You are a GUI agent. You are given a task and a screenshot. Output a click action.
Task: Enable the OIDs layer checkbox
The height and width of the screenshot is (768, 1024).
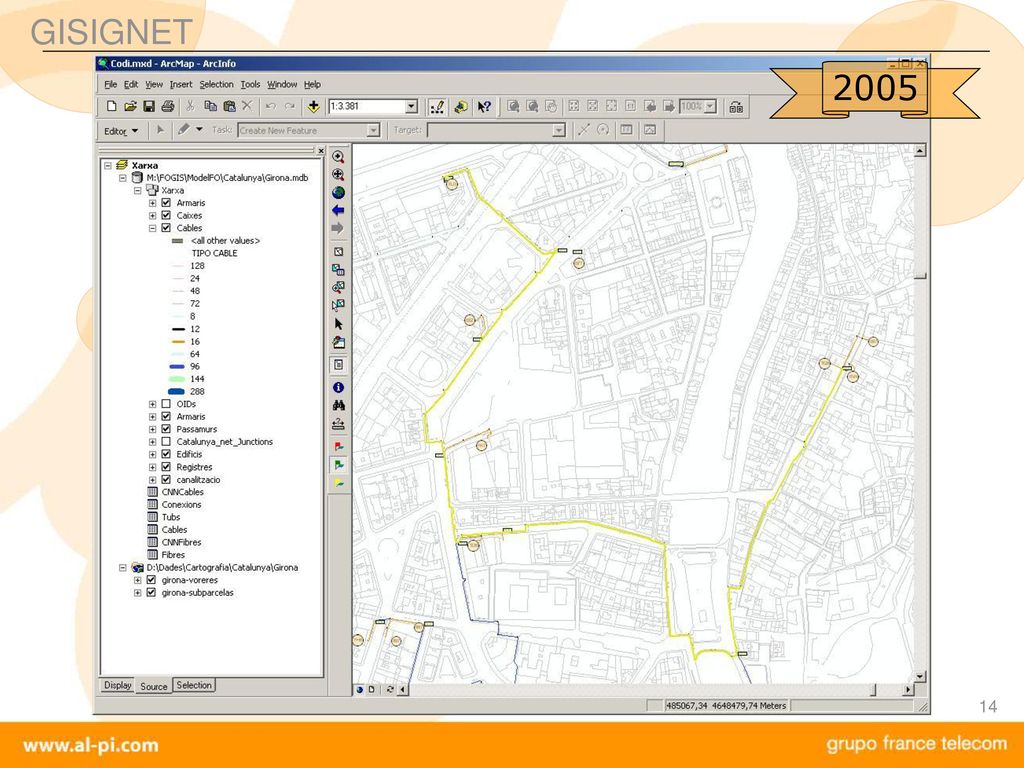point(166,404)
